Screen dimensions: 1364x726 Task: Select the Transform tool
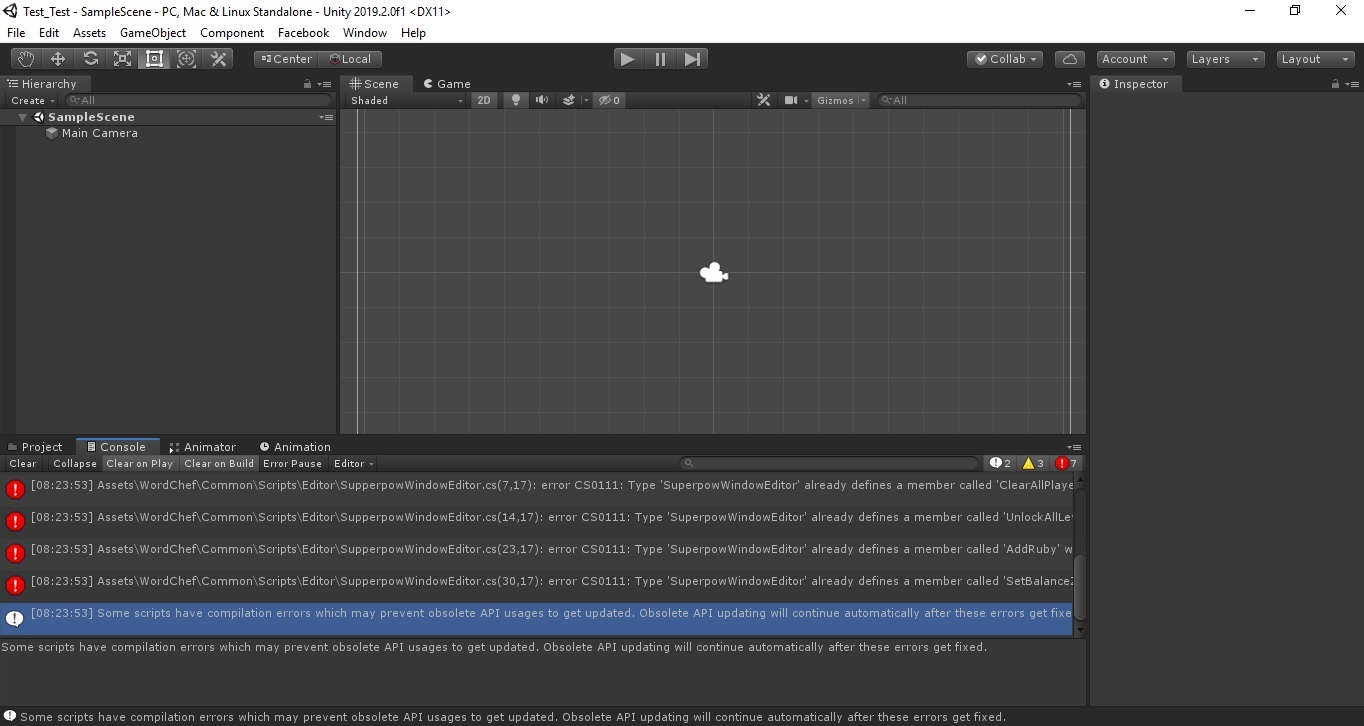point(186,59)
